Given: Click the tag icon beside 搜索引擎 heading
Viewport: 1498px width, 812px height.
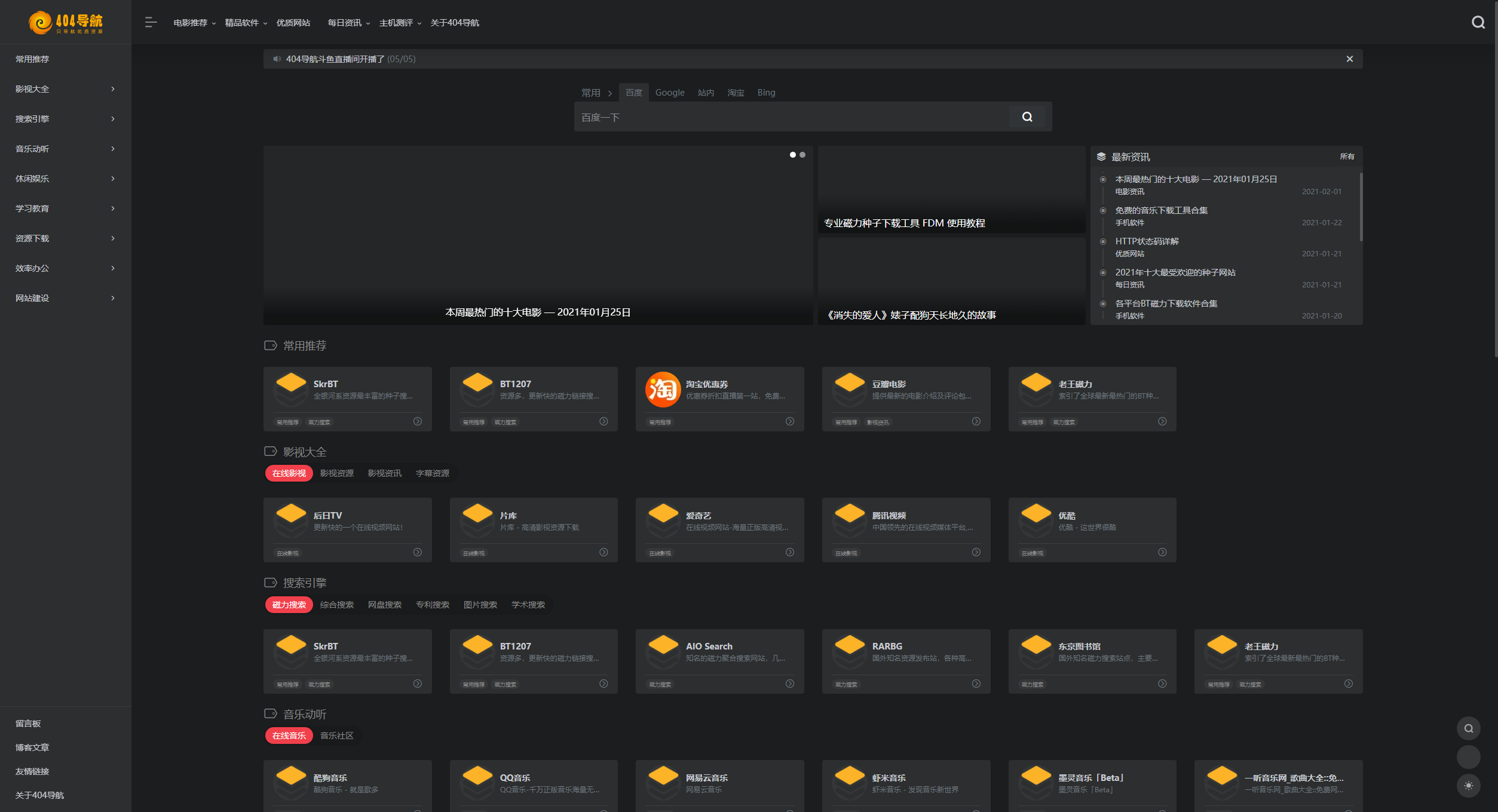Looking at the screenshot, I should pyautogui.click(x=271, y=583).
